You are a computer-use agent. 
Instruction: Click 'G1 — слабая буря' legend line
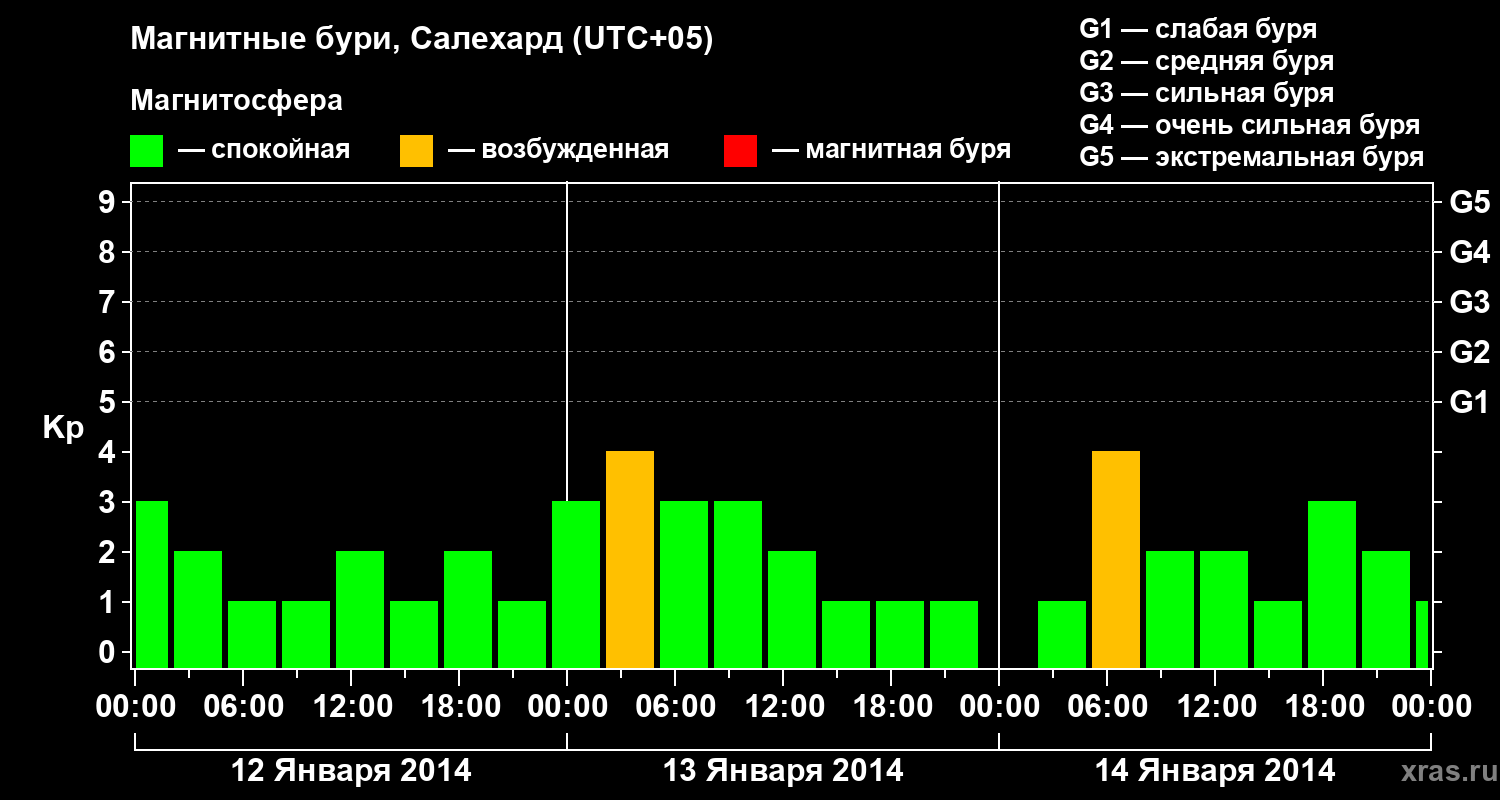point(1198,29)
